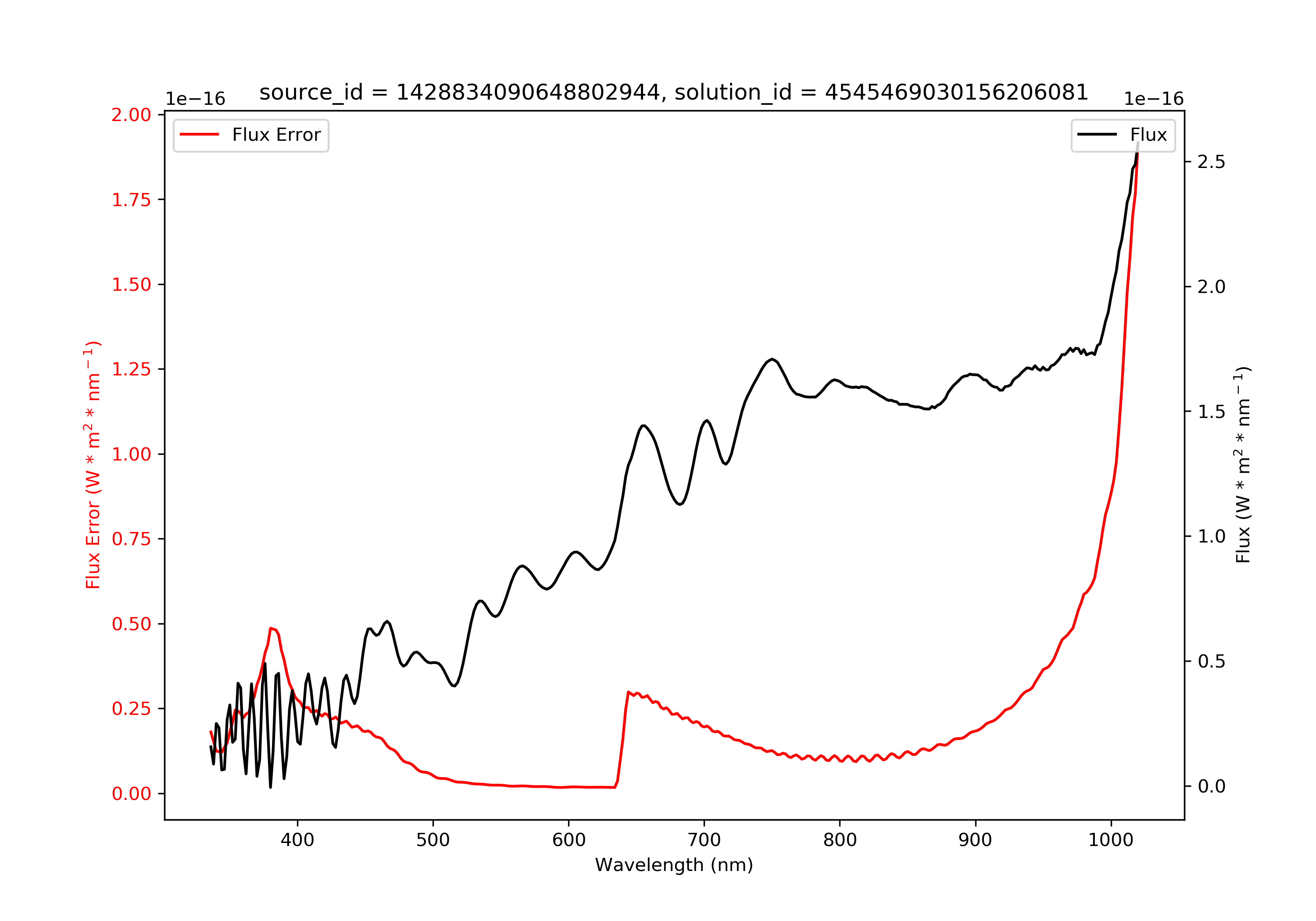Click the 400 tick on wavelength axis

pos(297,840)
